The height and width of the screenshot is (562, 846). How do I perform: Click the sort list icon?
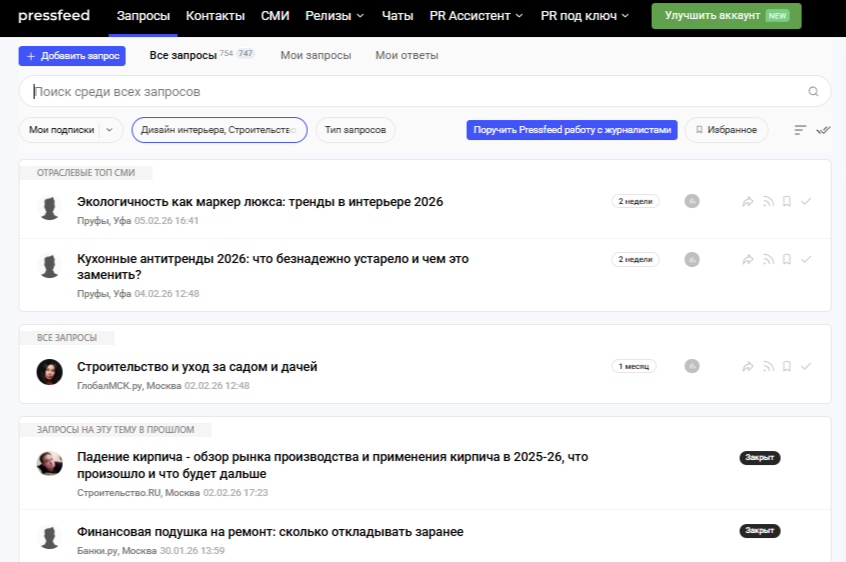[800, 130]
